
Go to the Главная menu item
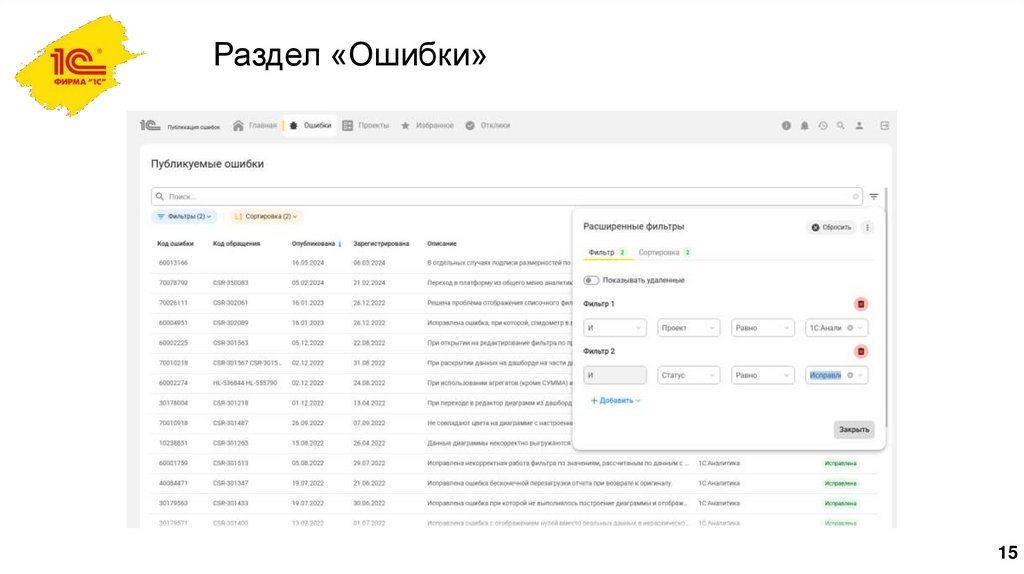tap(255, 125)
